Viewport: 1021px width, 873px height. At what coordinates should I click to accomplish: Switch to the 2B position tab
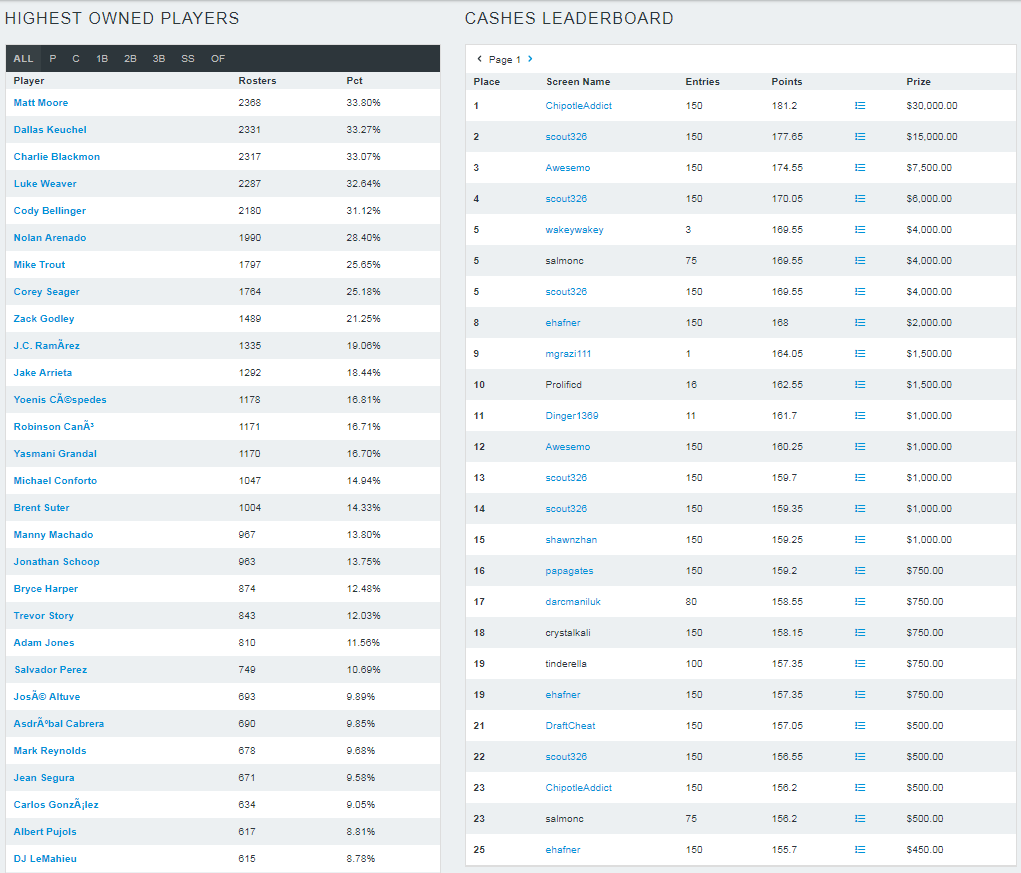click(x=130, y=59)
